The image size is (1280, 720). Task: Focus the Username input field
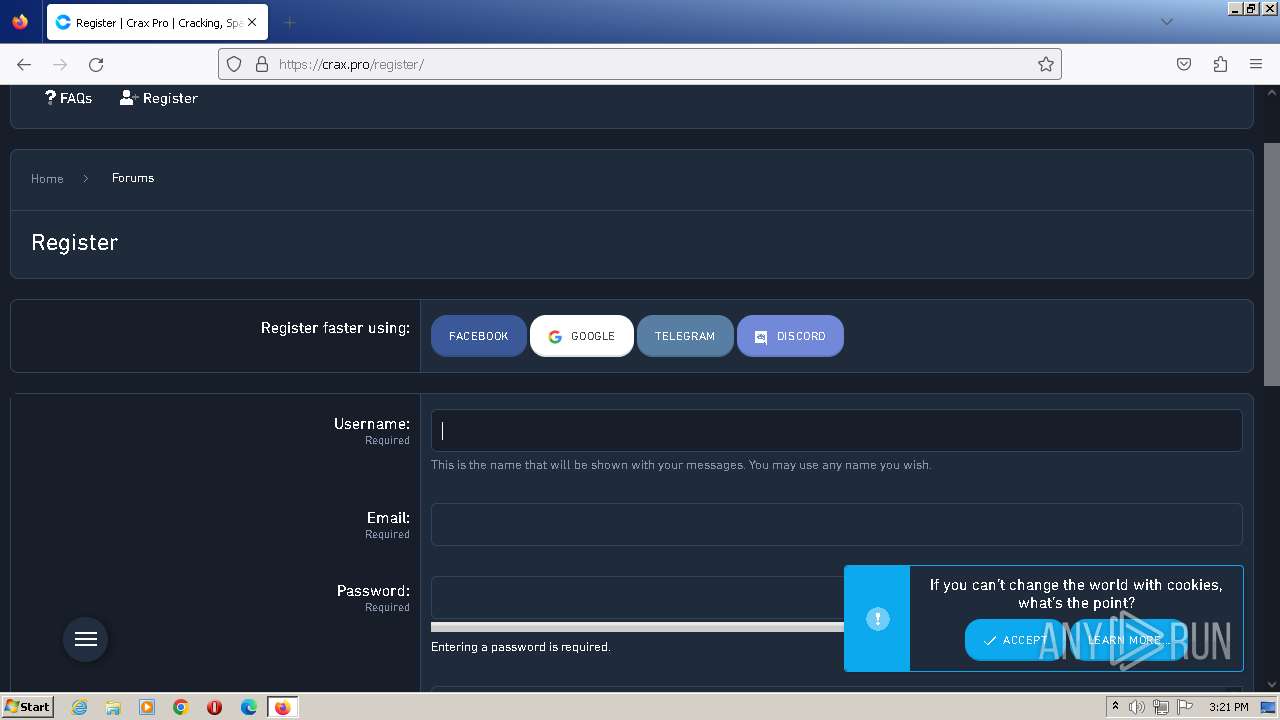tap(836, 430)
